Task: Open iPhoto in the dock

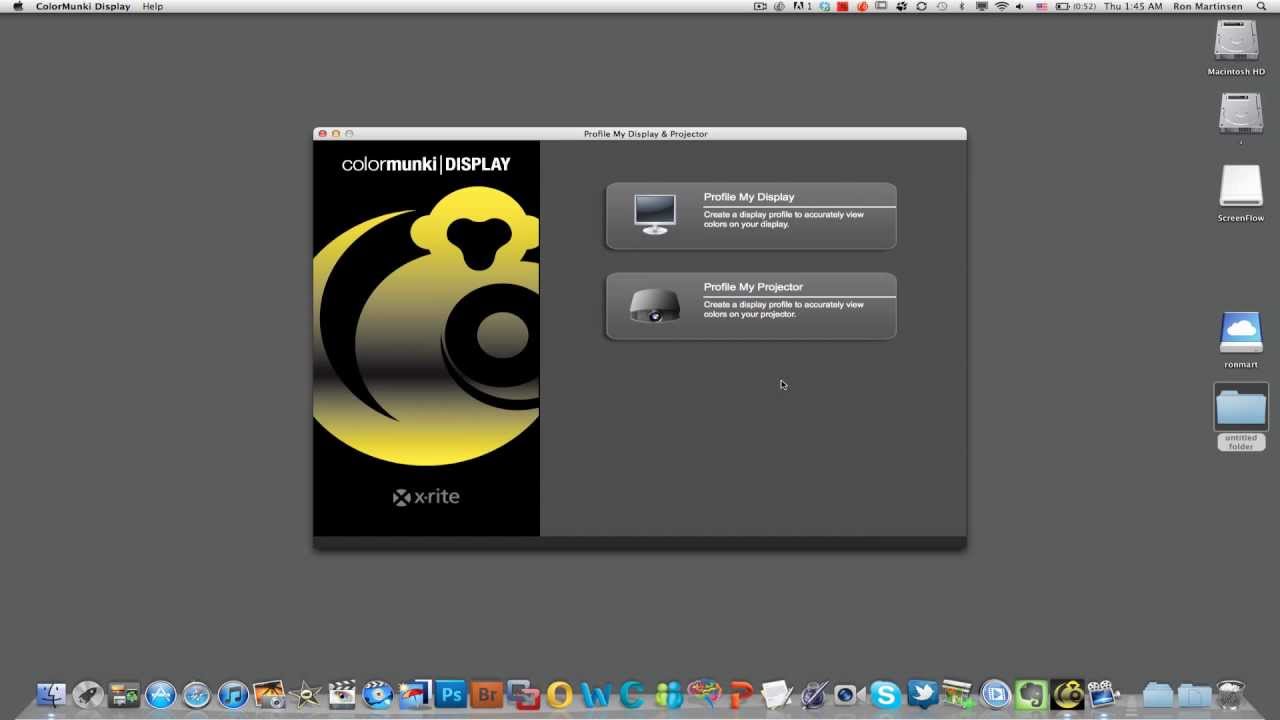Action: pyautogui.click(x=269, y=694)
